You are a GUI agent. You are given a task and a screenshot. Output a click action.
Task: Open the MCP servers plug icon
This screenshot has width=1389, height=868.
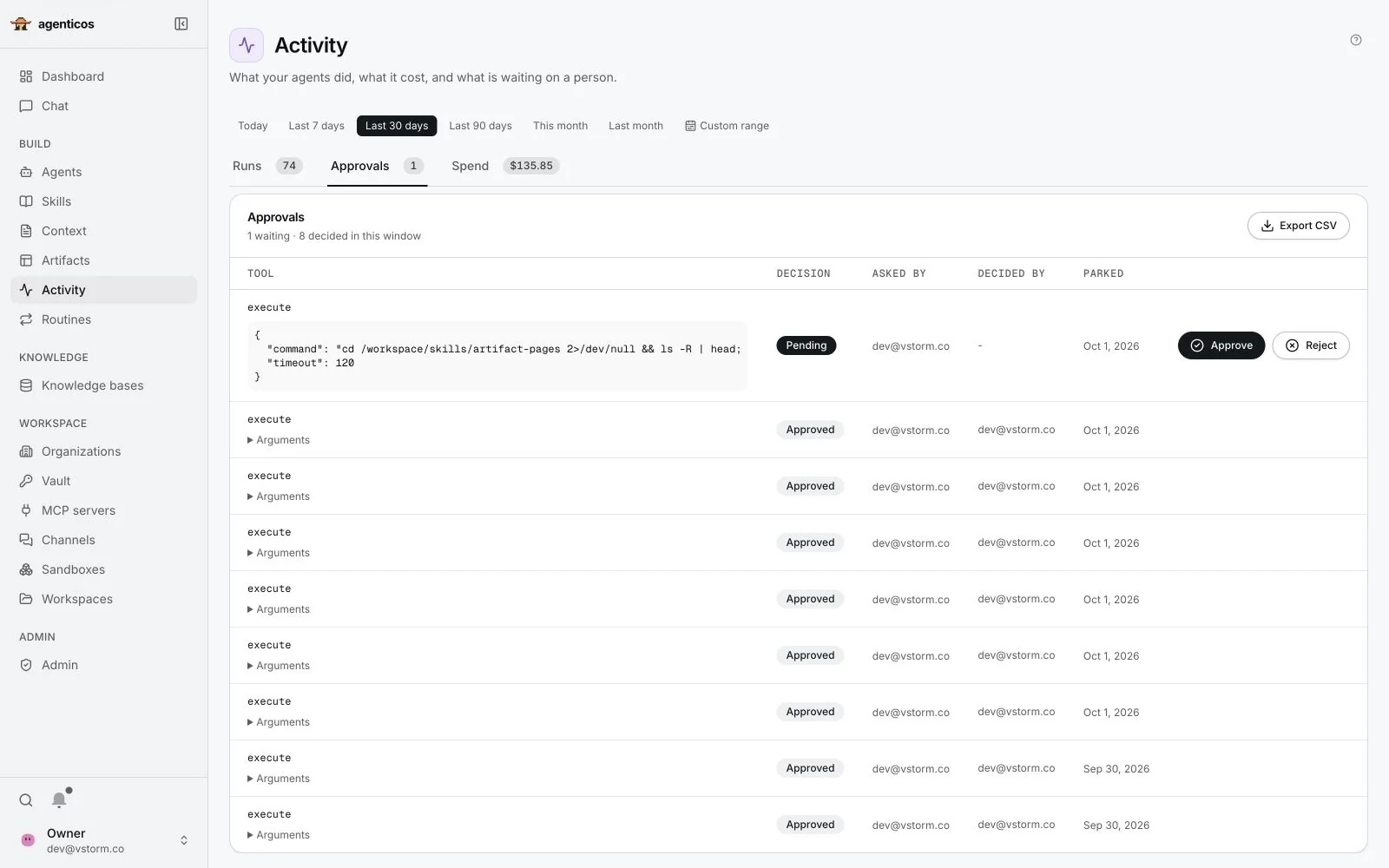click(26, 510)
